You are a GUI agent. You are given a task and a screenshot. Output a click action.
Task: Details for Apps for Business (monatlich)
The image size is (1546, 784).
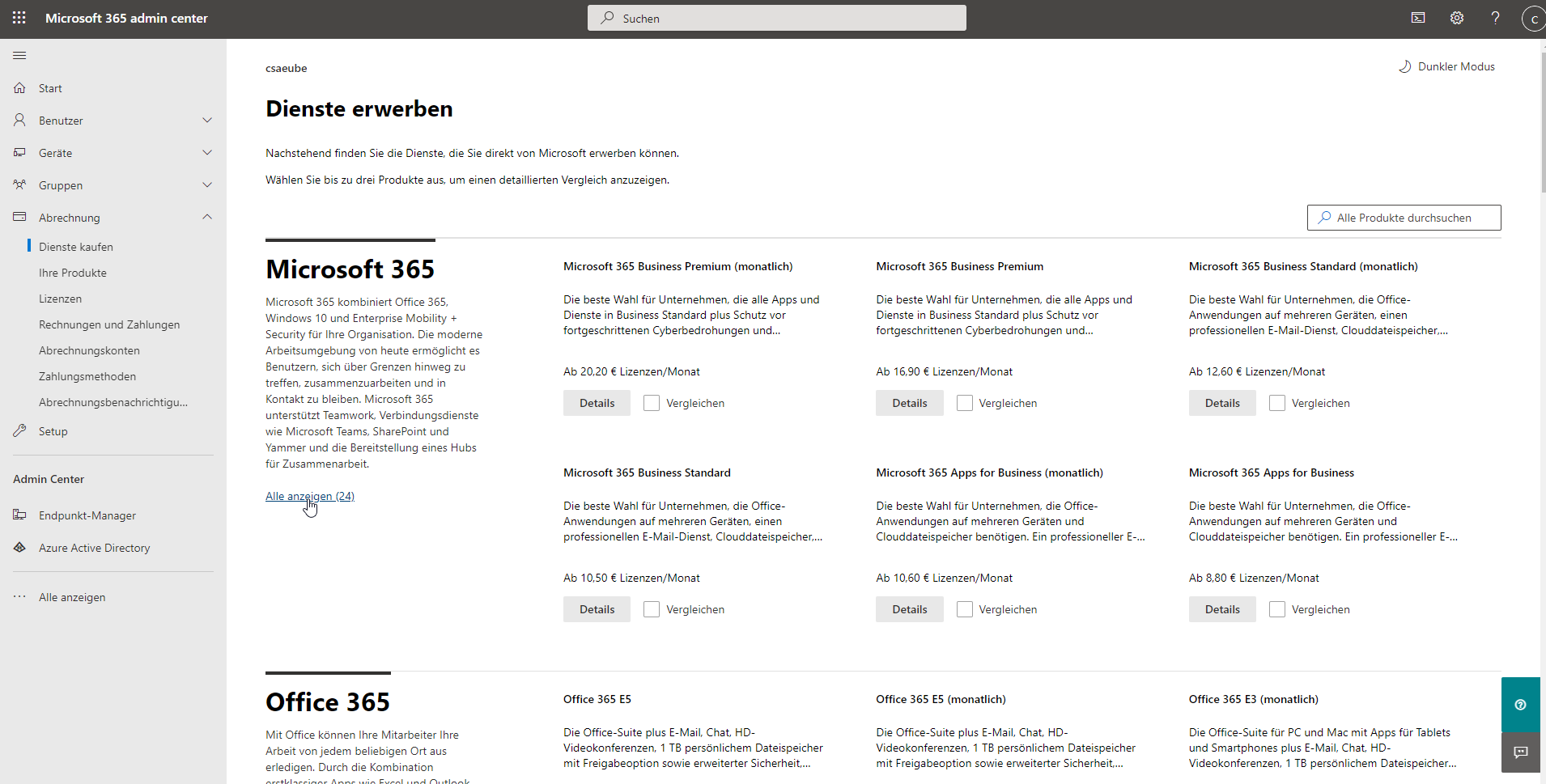point(910,609)
